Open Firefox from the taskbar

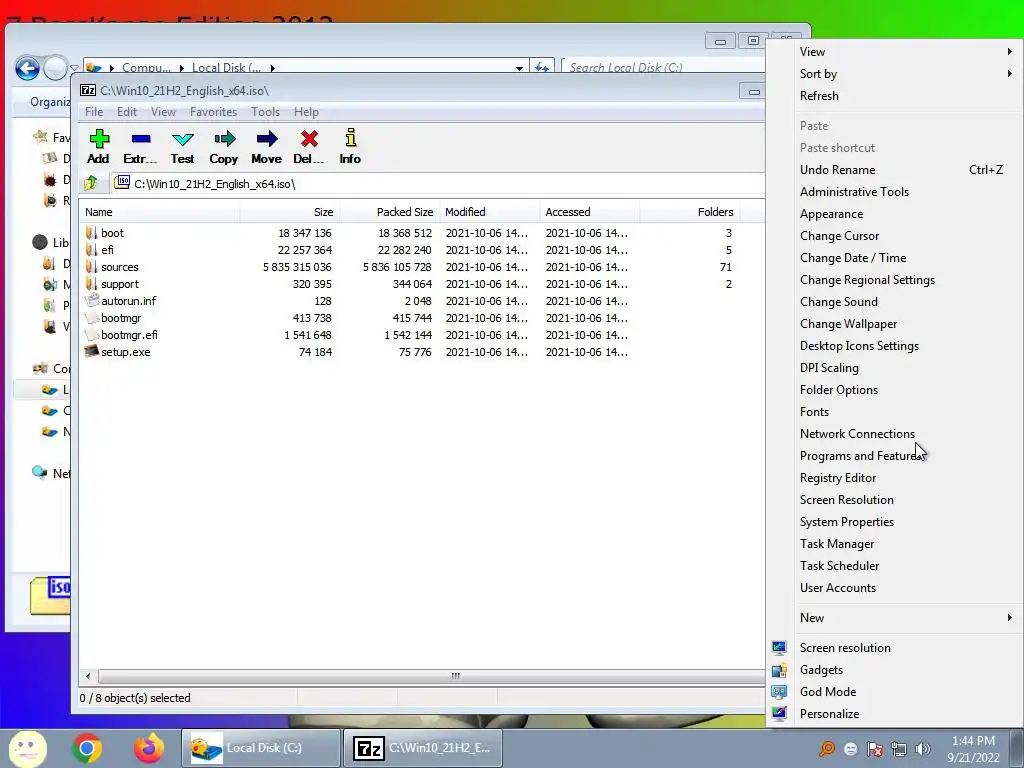pyautogui.click(x=149, y=748)
